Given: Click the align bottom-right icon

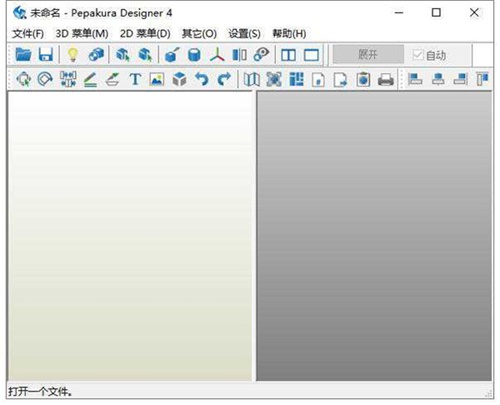Looking at the screenshot, I should pos(460,79).
